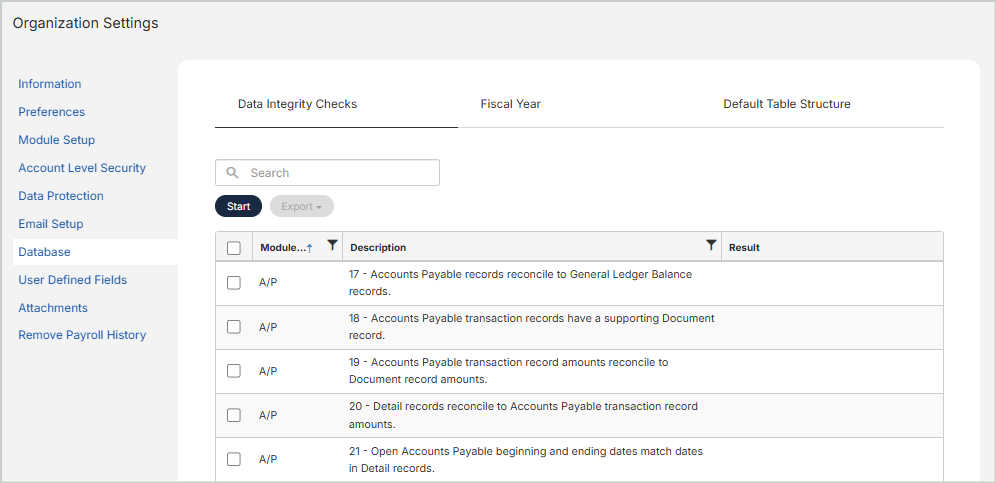Check the box for check 17 row

click(234, 283)
